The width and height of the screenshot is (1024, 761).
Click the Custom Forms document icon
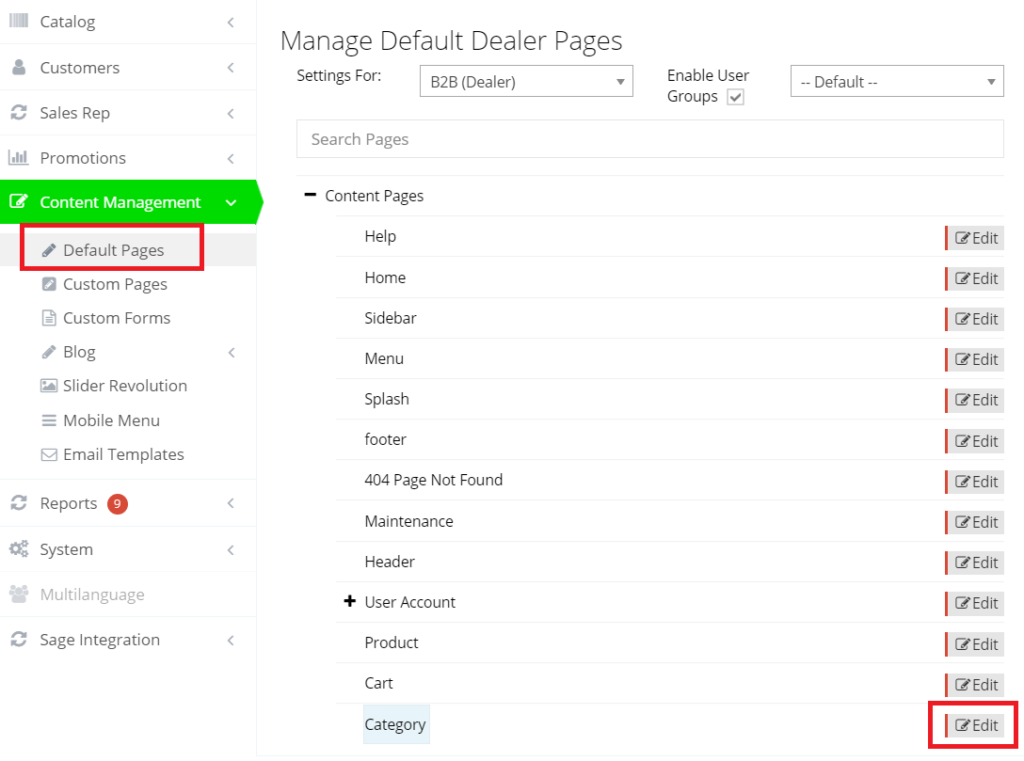pos(48,318)
